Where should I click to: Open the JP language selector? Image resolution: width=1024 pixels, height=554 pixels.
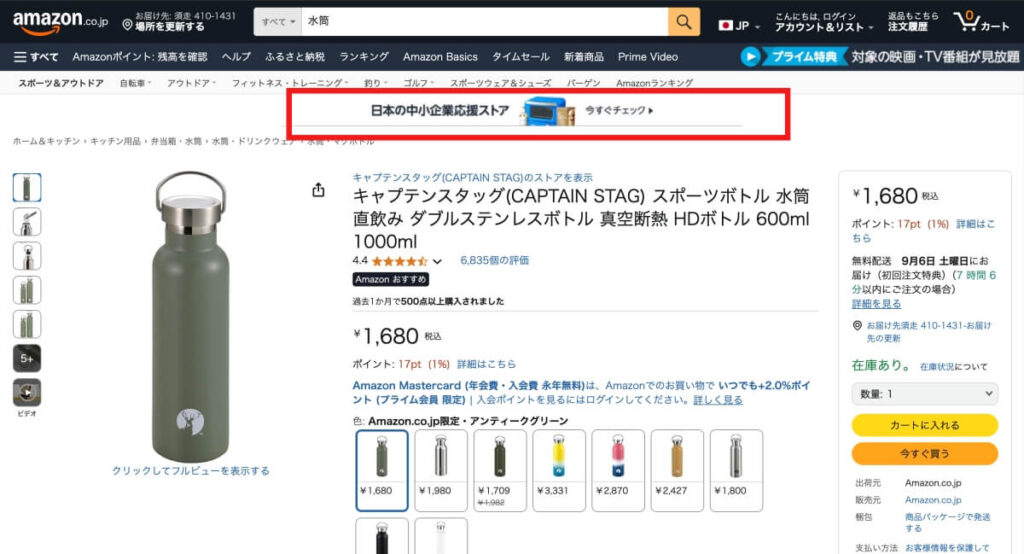(x=739, y=24)
